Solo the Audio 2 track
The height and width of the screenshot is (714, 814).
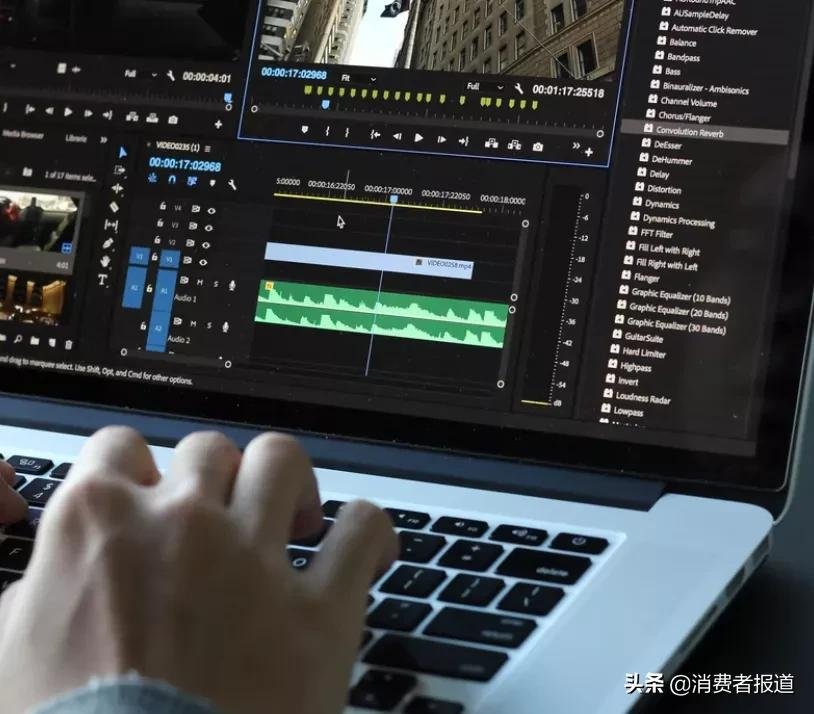tap(209, 325)
